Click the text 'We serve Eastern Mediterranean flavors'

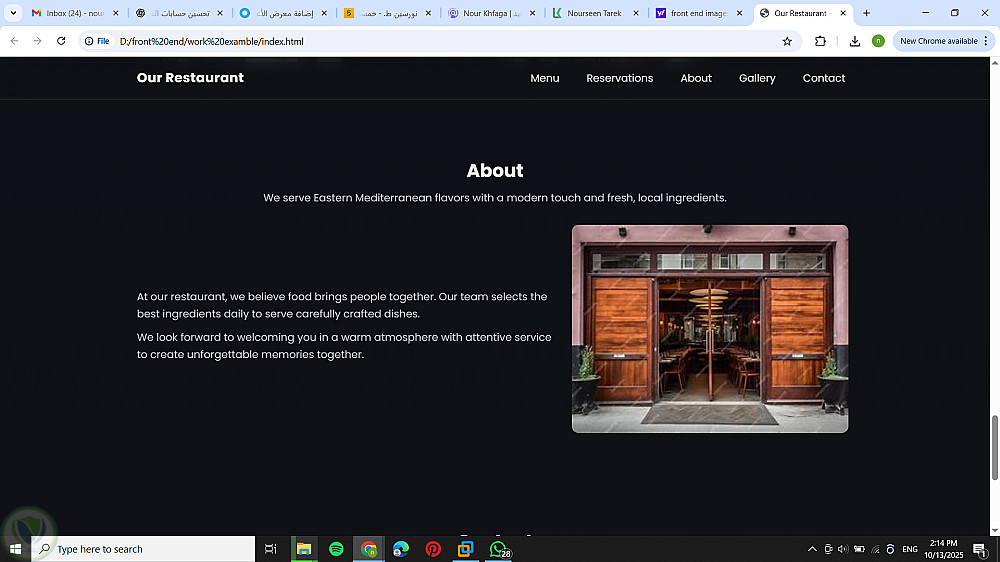tap(367, 198)
